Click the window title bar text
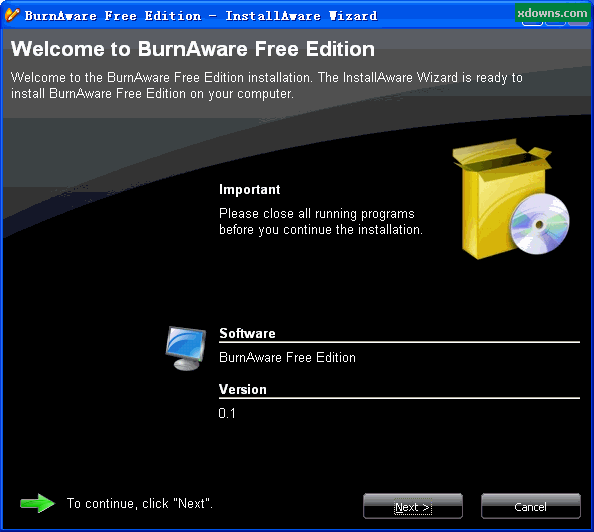Viewport: 594px width, 532px height. (x=201, y=16)
